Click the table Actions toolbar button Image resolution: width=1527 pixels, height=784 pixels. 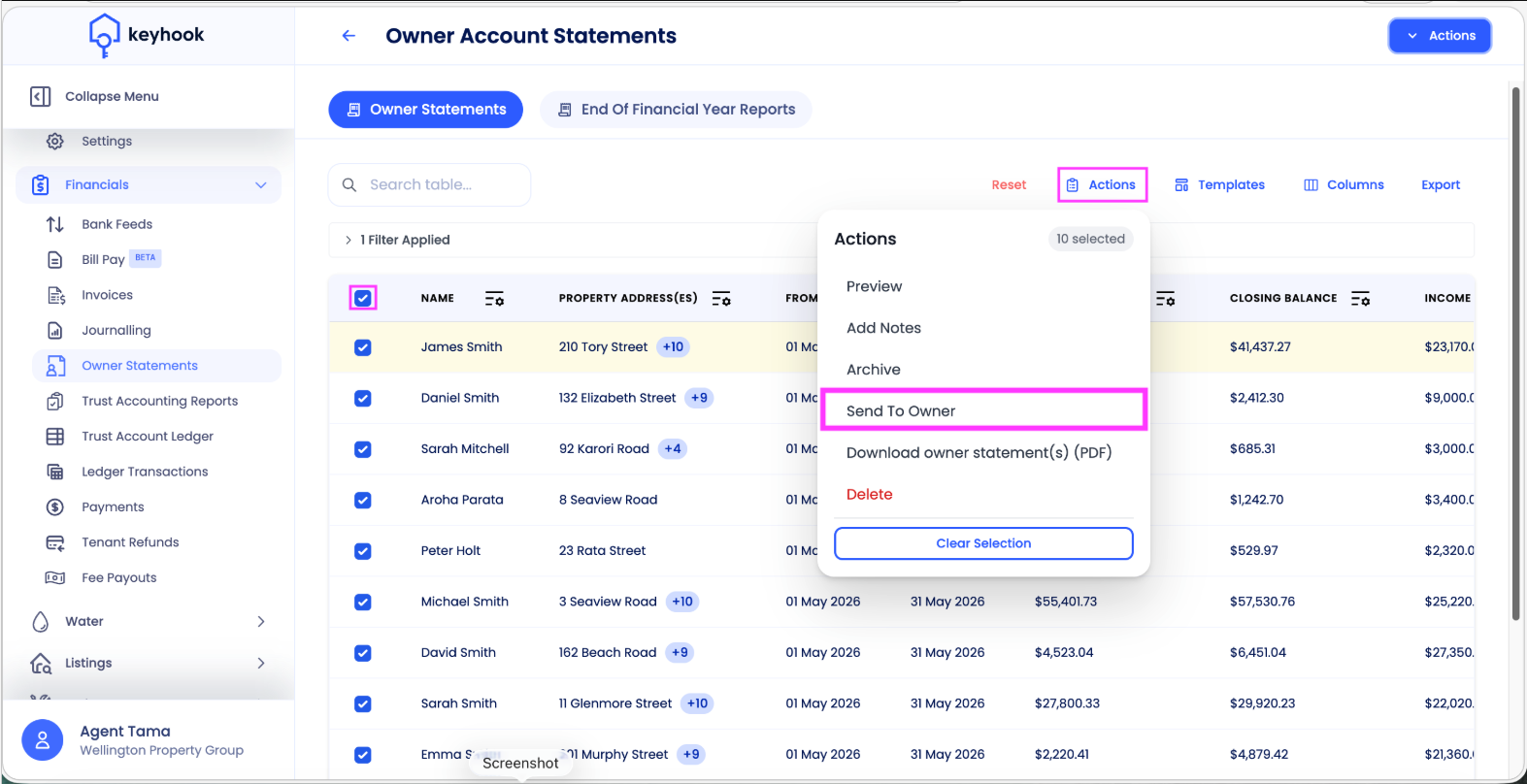1102,184
